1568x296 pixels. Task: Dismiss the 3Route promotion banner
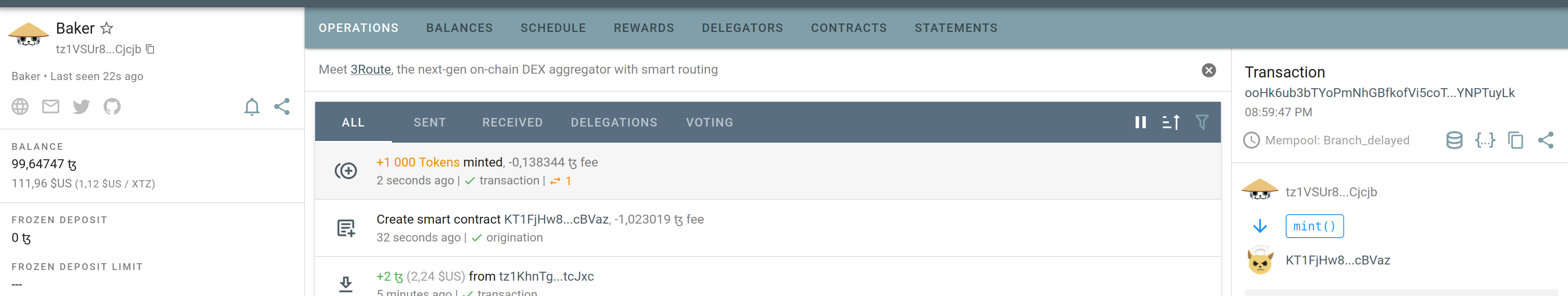point(1208,71)
